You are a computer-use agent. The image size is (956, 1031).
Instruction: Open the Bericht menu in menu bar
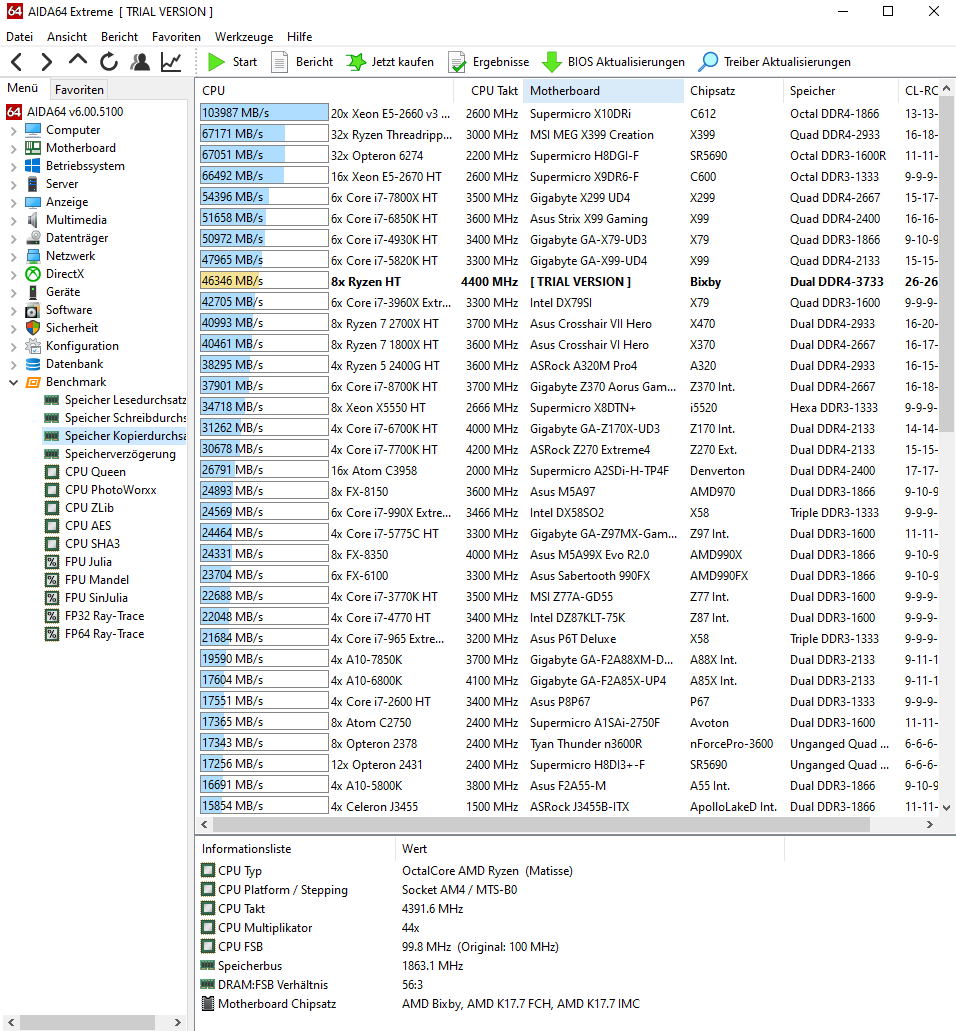(120, 37)
